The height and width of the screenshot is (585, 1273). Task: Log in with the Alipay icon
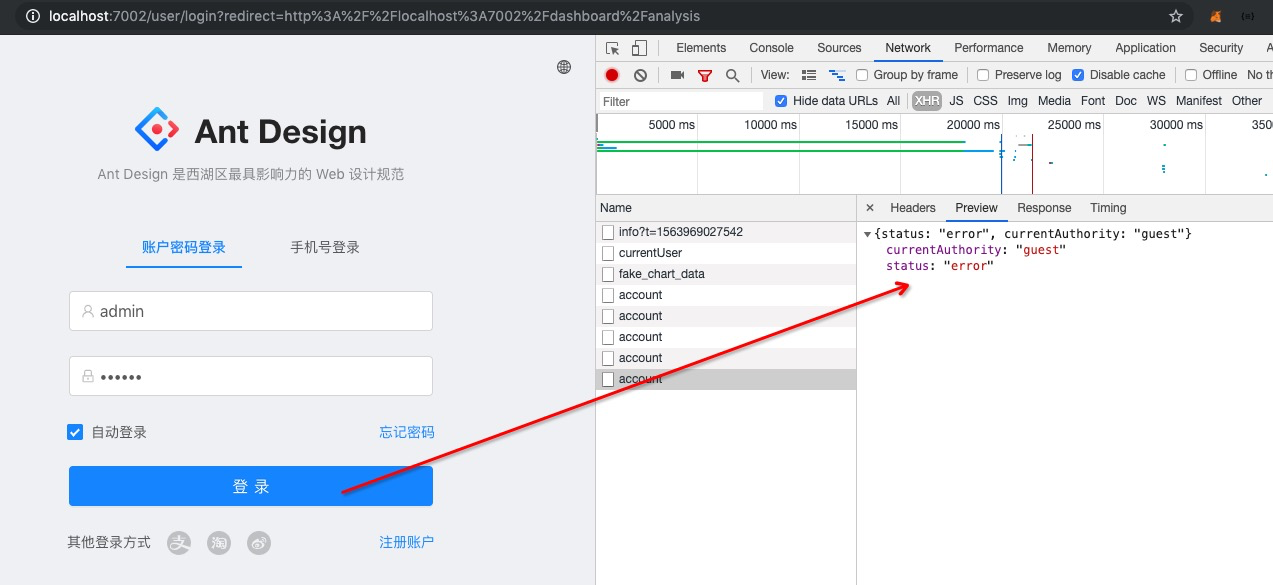tap(178, 543)
